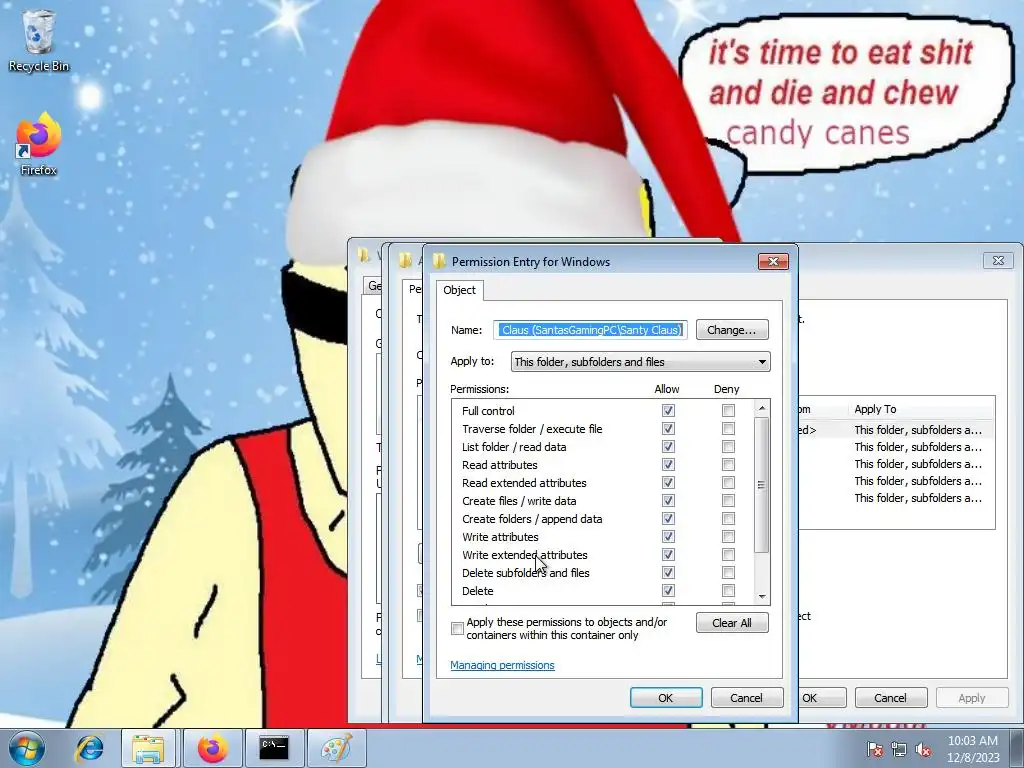
Task: Toggle Allow checkbox for Full control
Action: [x=668, y=411]
